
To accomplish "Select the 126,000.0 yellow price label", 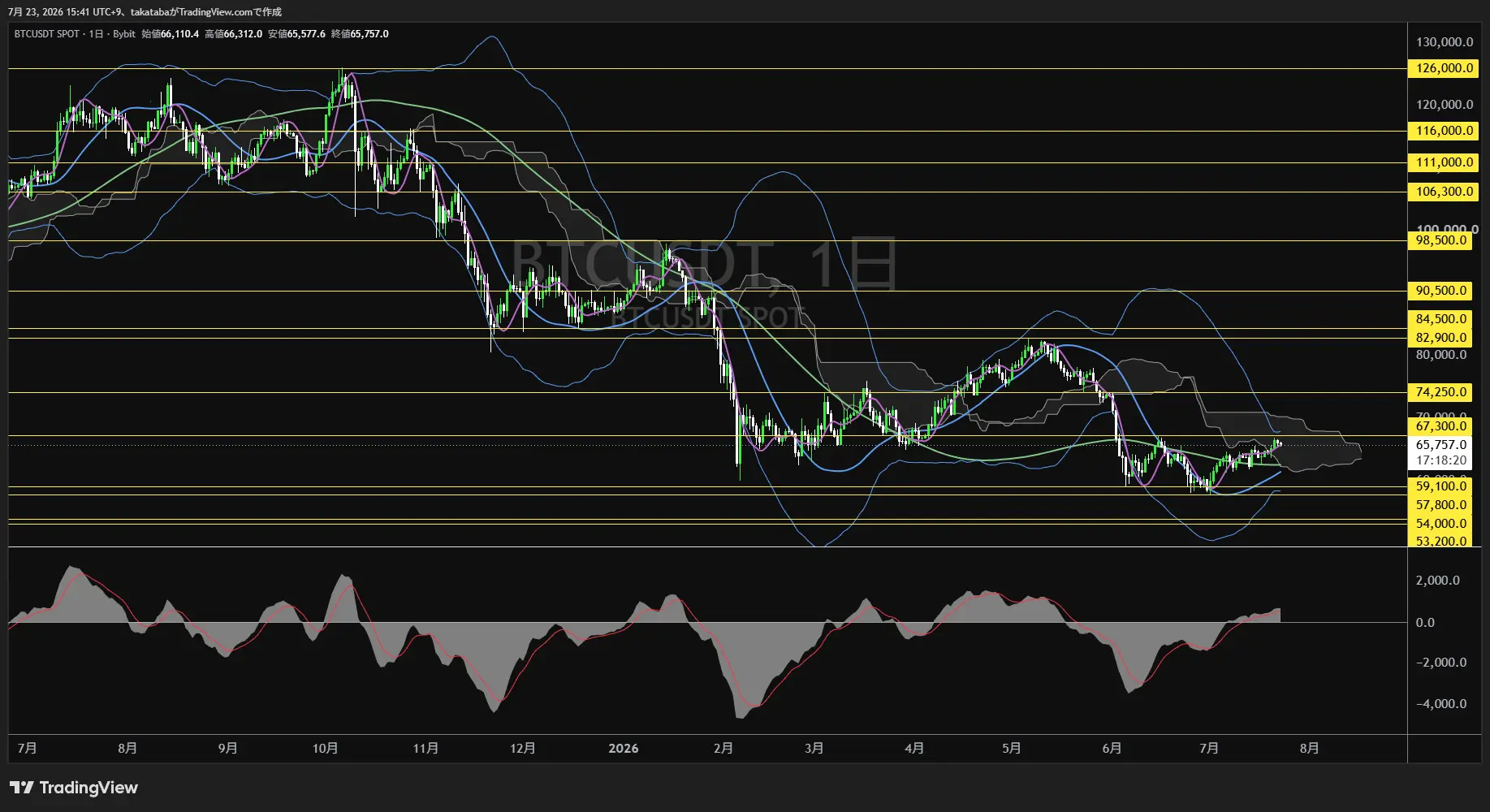I will pyautogui.click(x=1443, y=68).
